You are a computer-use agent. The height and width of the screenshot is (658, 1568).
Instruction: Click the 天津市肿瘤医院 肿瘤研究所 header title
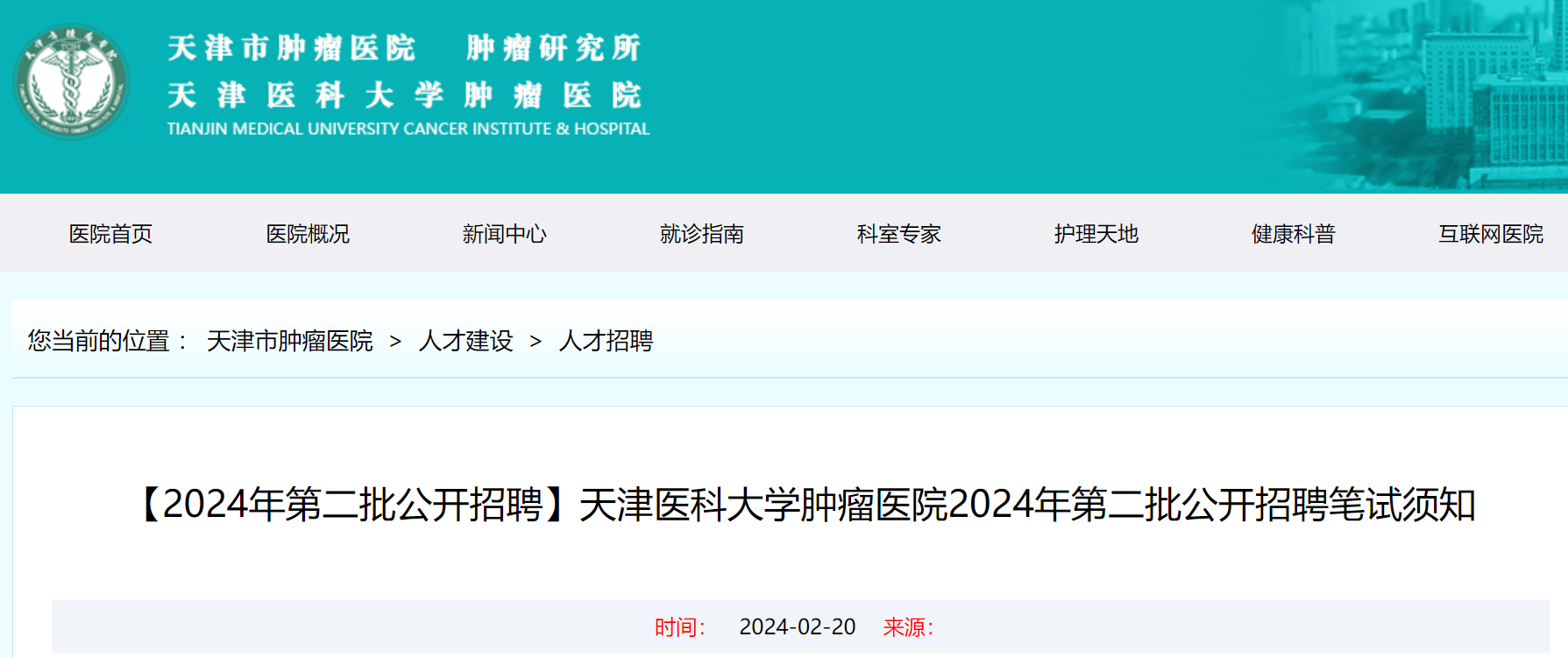(x=405, y=48)
